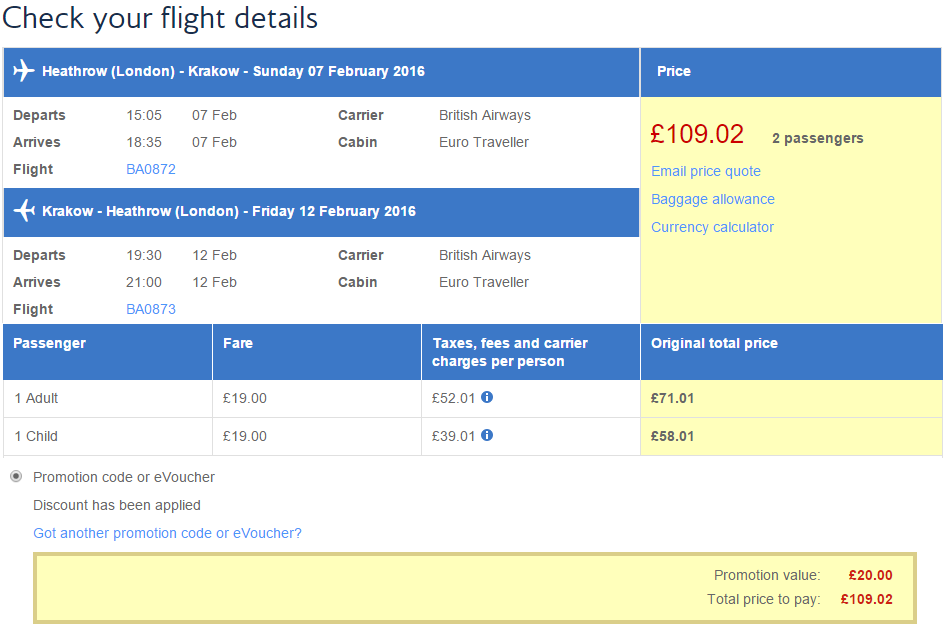Viewport: 943px width, 627px height.
Task: Click the outbound flight airplane icon
Action: tap(24, 71)
